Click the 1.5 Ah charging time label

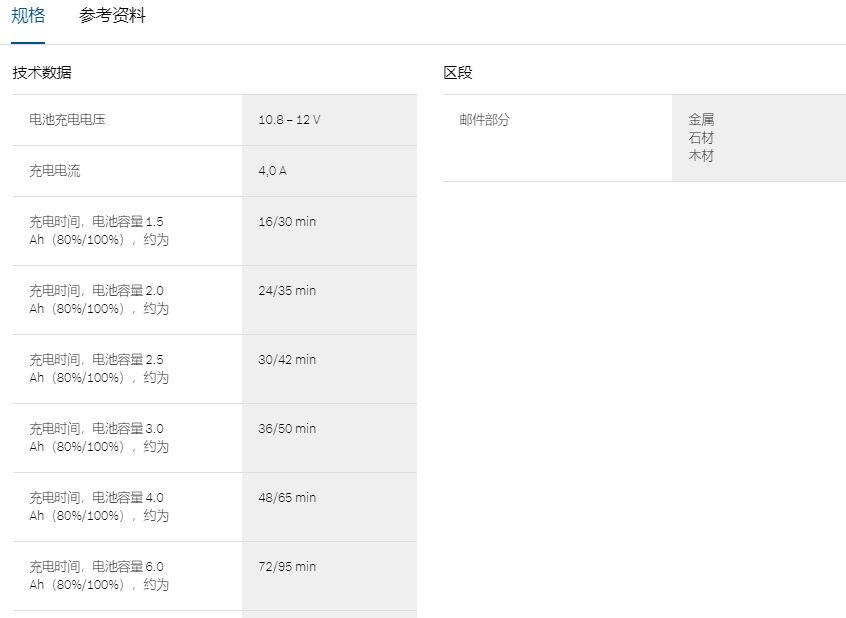coord(98,231)
